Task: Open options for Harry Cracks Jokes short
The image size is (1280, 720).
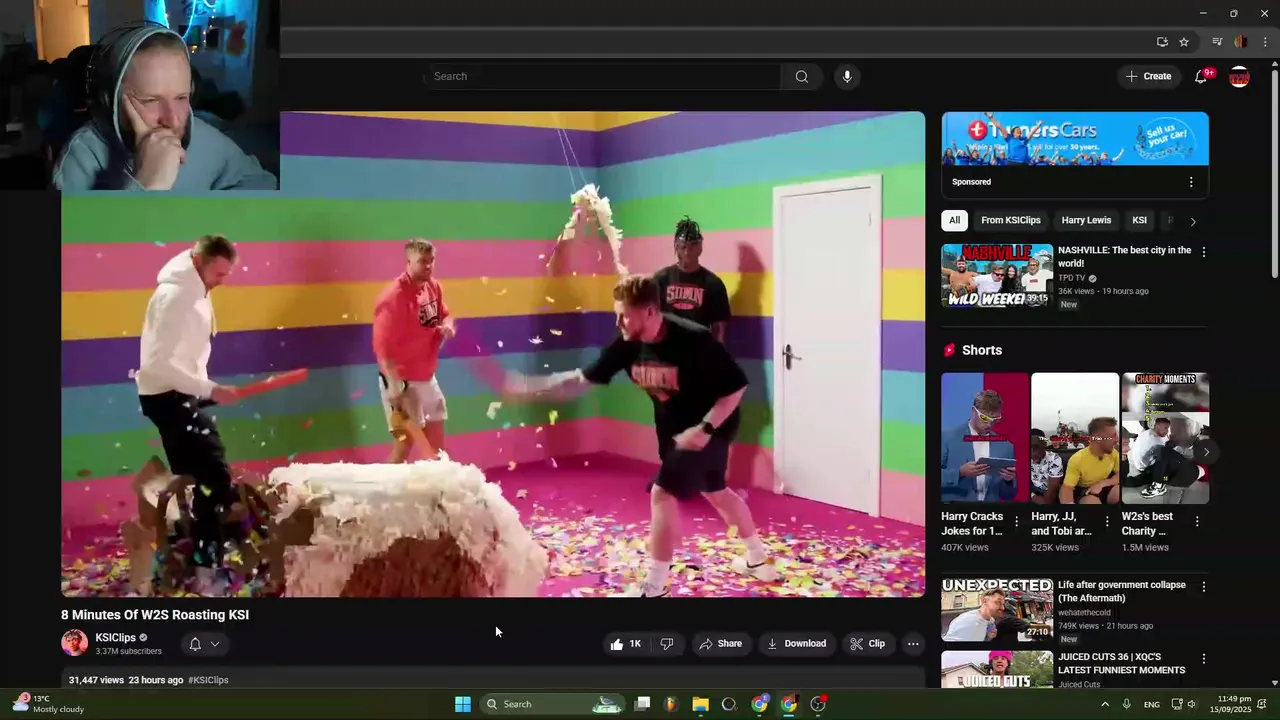Action: (1017, 522)
